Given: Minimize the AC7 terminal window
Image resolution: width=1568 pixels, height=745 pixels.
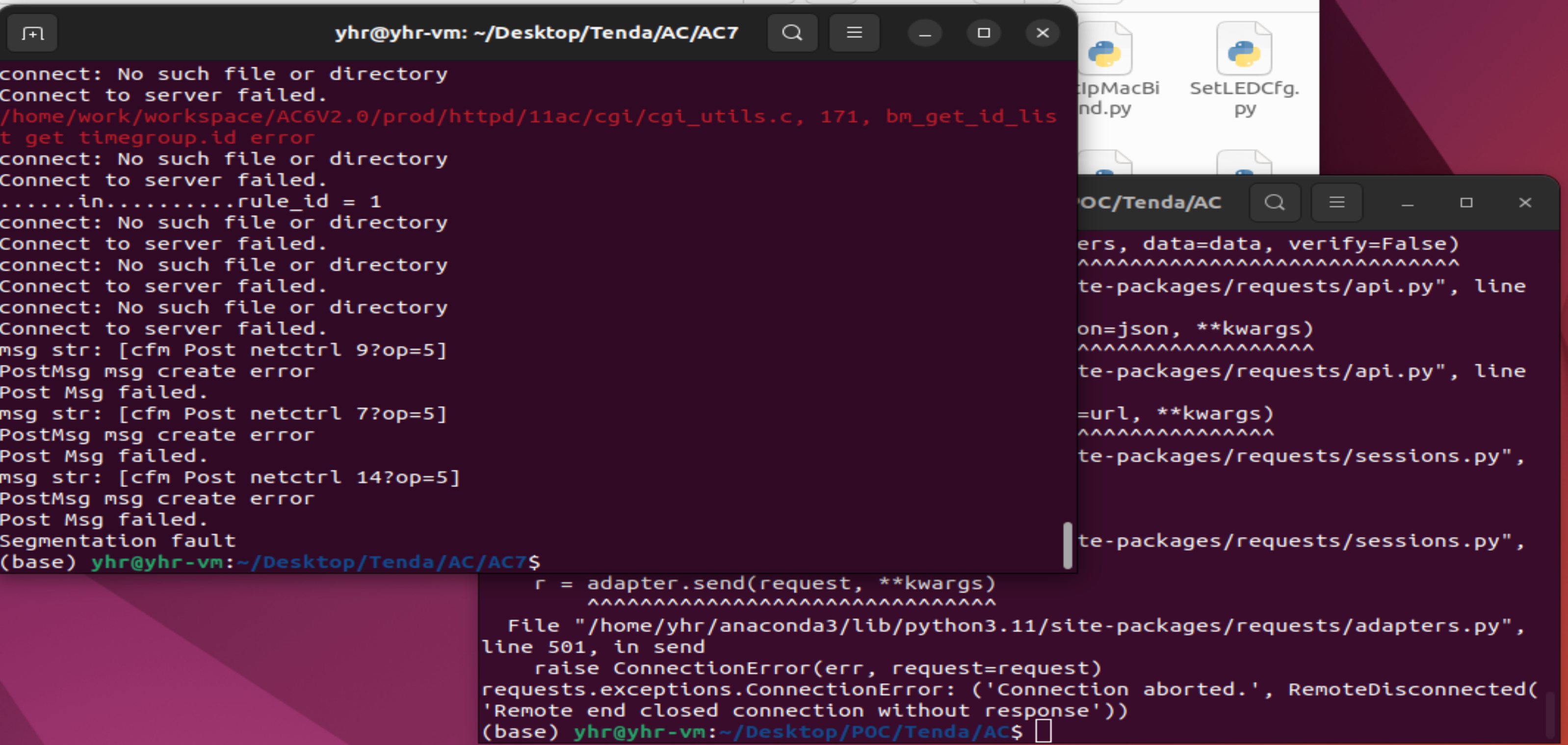Looking at the screenshot, I should click(925, 33).
